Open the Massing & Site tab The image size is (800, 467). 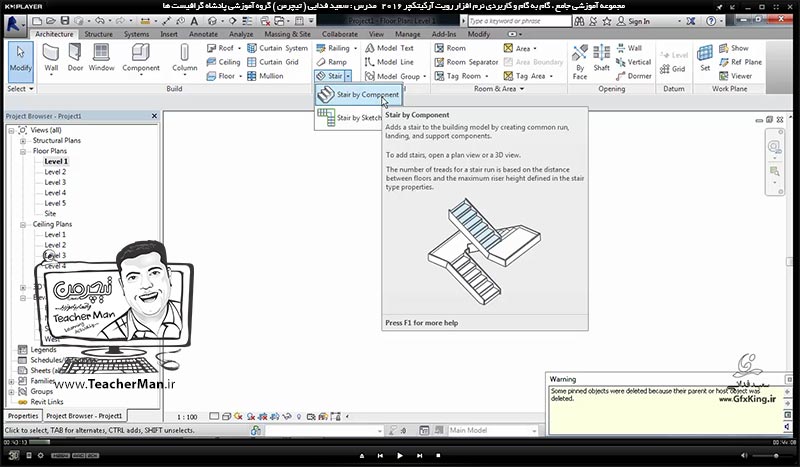click(x=287, y=34)
